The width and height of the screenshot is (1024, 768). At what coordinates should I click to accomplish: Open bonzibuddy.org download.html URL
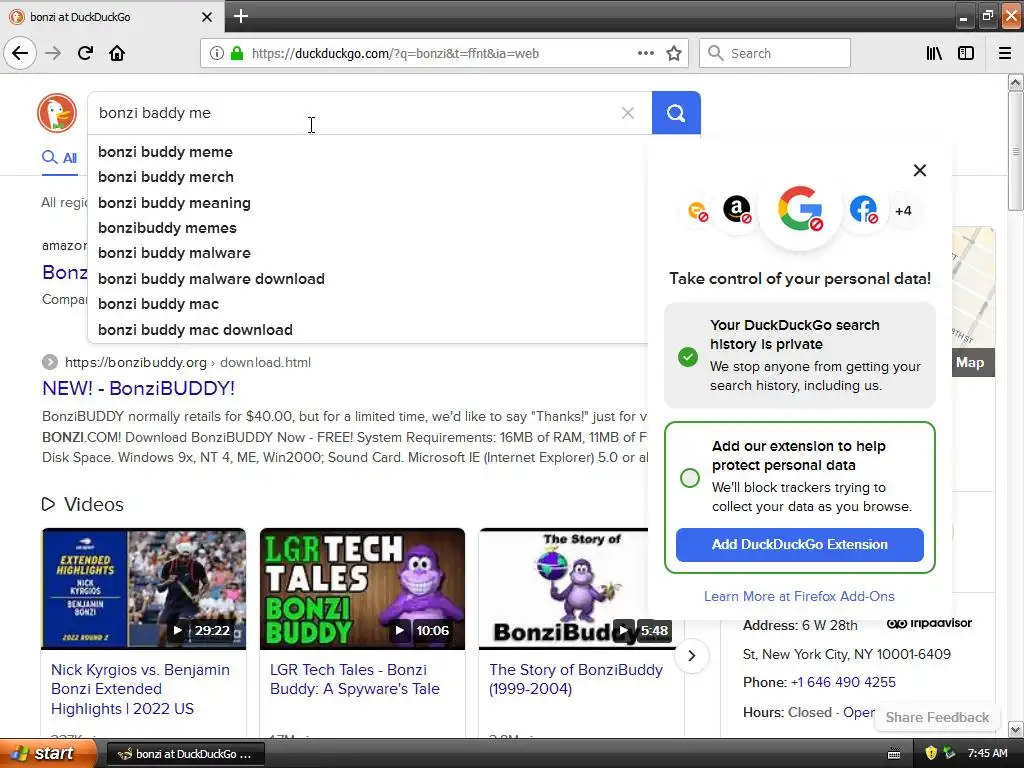187,362
